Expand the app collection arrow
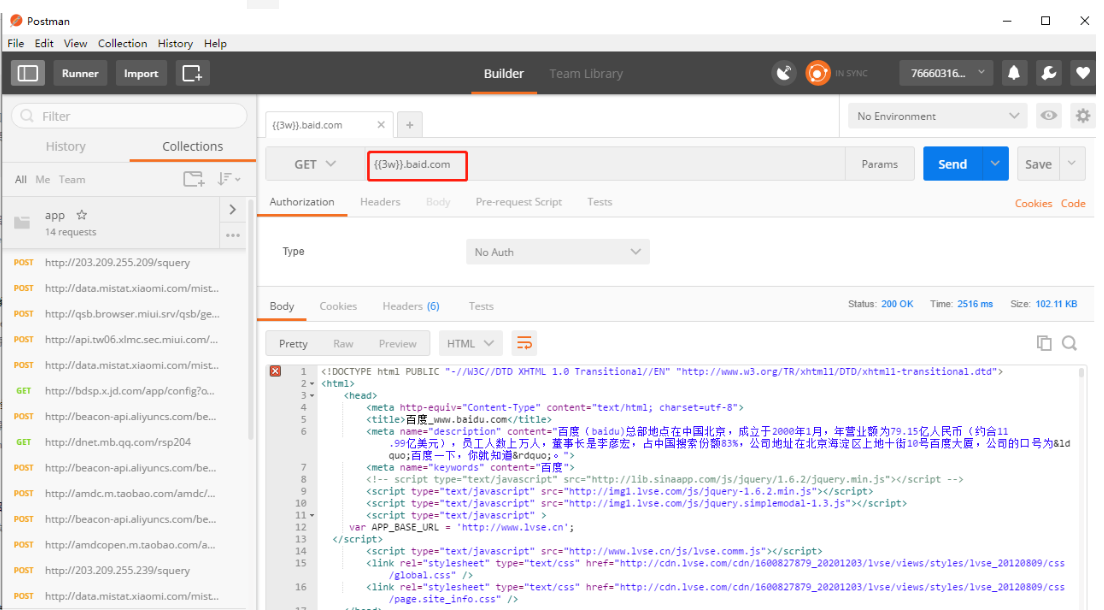Viewport: 1104px width, 610px height. tap(233, 209)
